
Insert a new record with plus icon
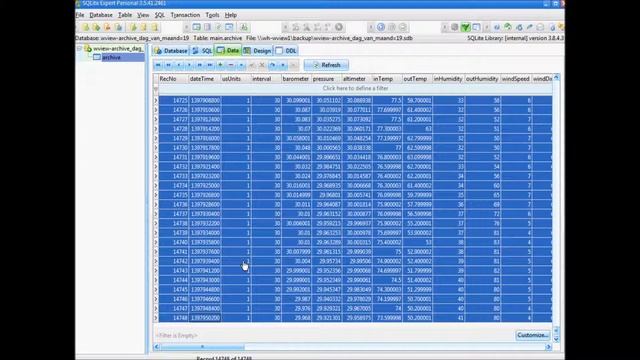click(220, 65)
